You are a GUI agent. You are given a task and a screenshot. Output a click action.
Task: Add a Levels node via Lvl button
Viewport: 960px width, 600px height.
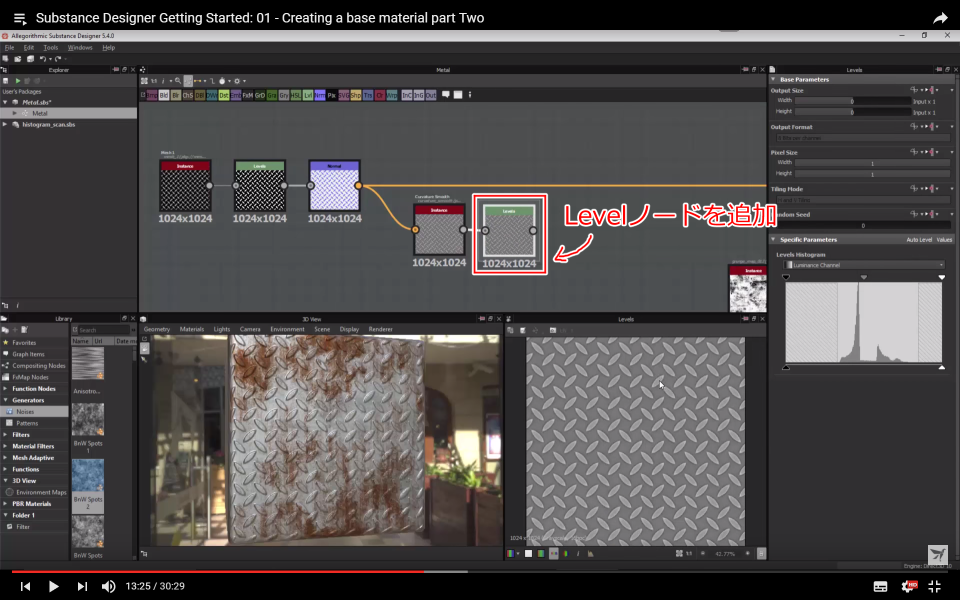coord(308,95)
